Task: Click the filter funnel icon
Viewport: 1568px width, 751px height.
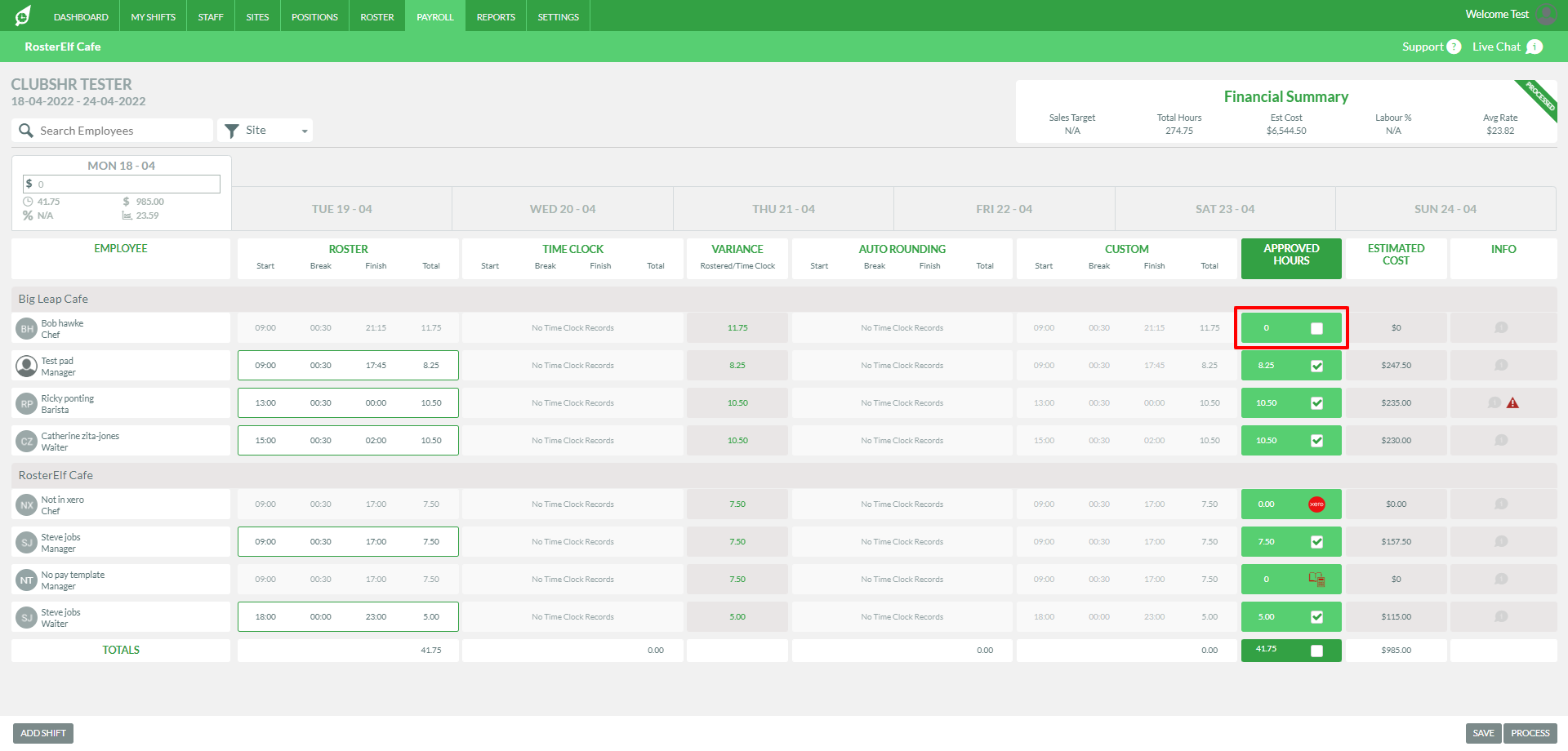Action: 232,131
